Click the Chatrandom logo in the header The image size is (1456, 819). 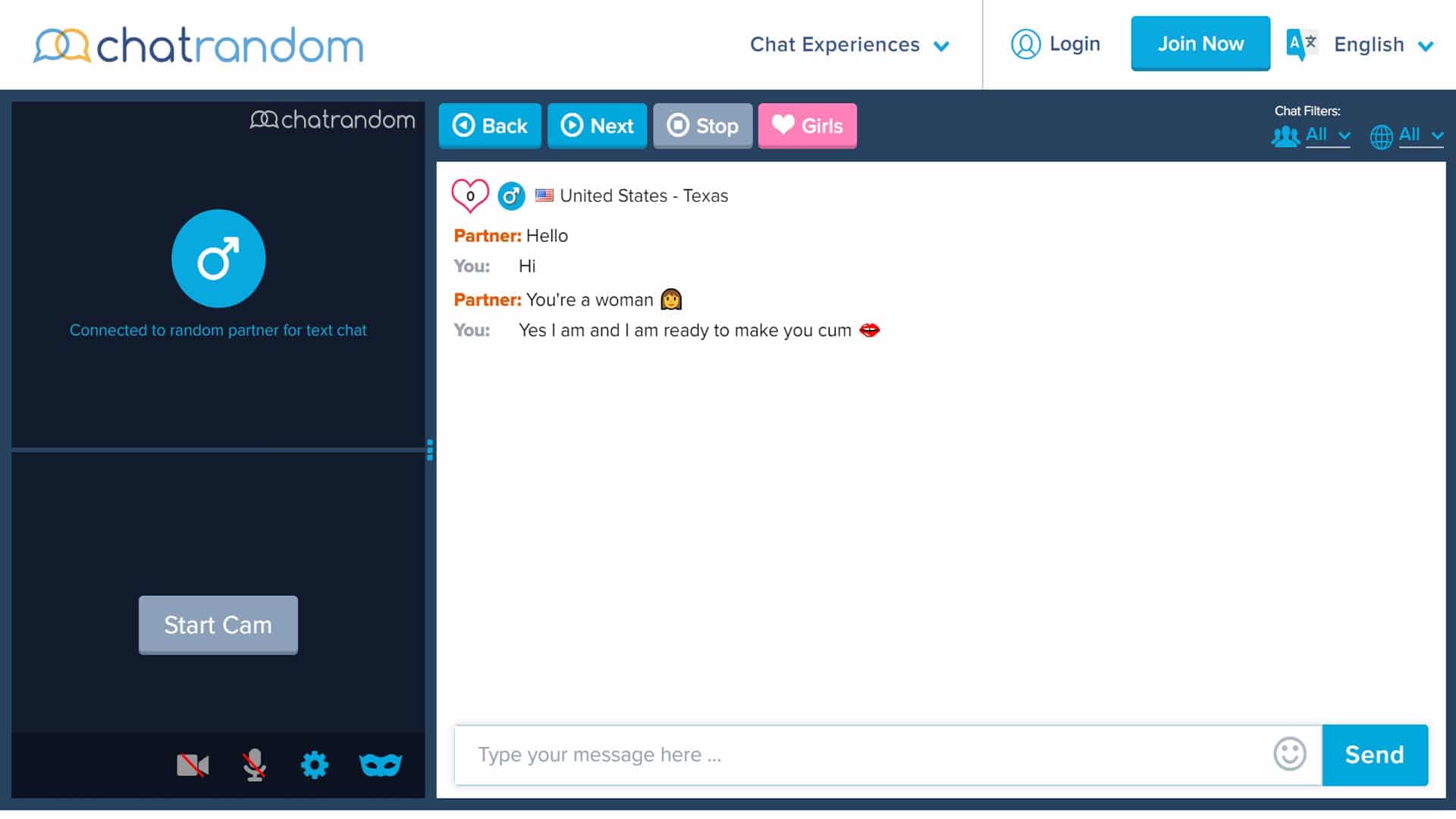pos(199,45)
